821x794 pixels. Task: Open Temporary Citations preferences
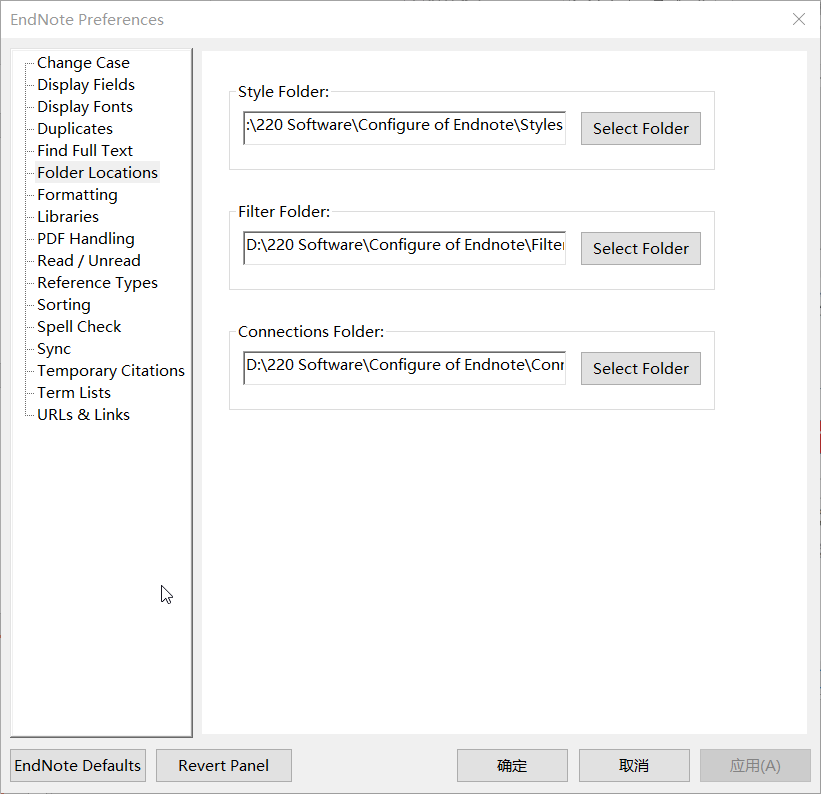pyautogui.click(x=111, y=371)
